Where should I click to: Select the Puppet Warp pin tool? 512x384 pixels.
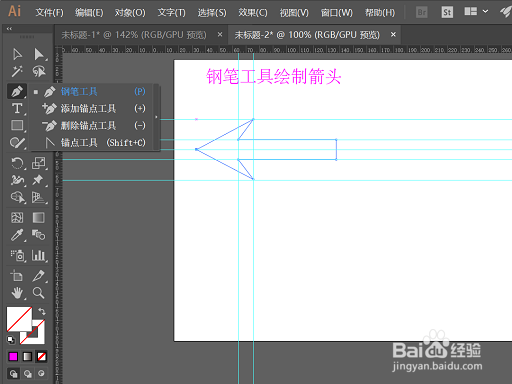39,180
